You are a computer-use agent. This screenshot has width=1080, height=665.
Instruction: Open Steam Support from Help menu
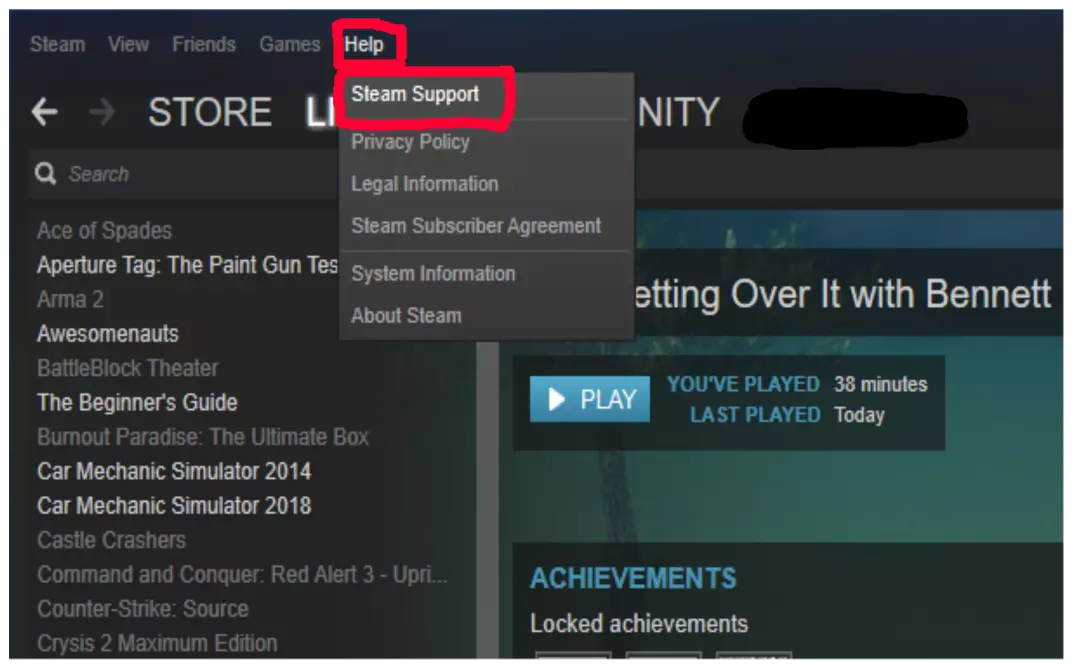[415, 94]
